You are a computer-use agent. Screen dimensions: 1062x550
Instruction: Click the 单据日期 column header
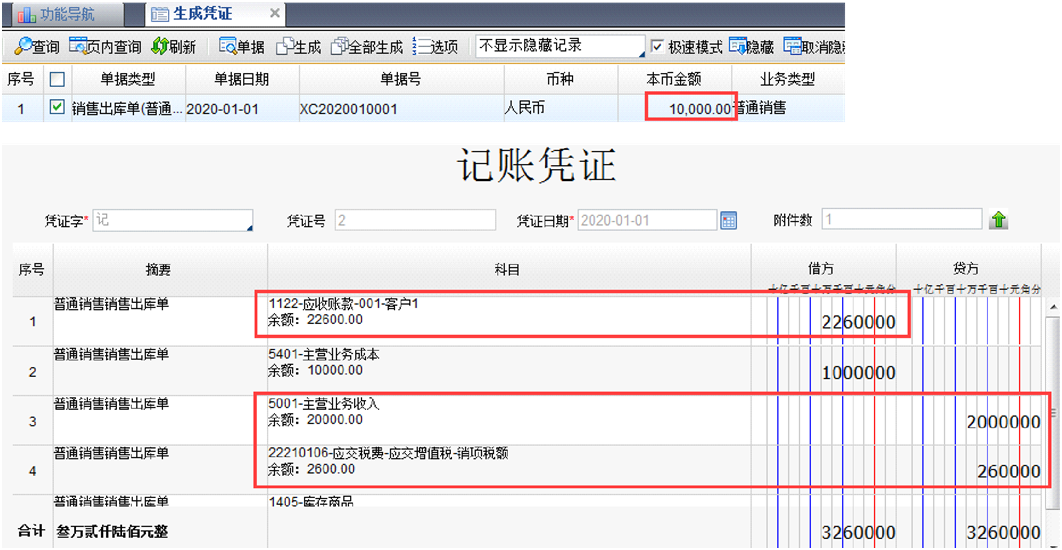click(242, 79)
